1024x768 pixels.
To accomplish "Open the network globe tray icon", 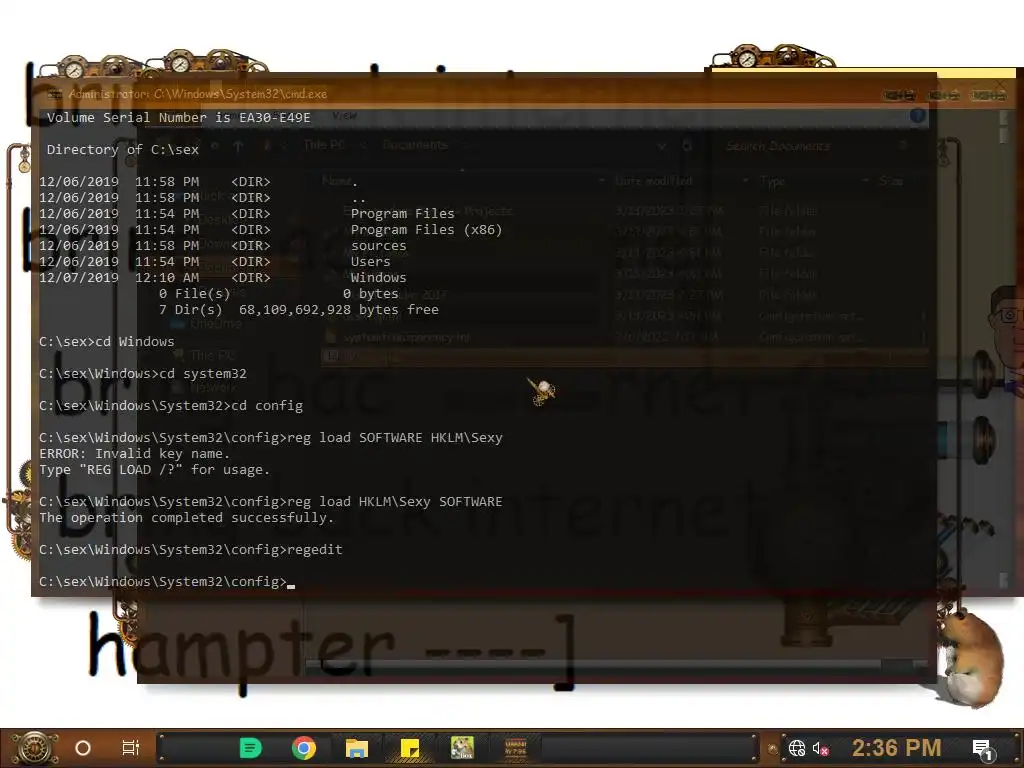I will tap(797, 748).
